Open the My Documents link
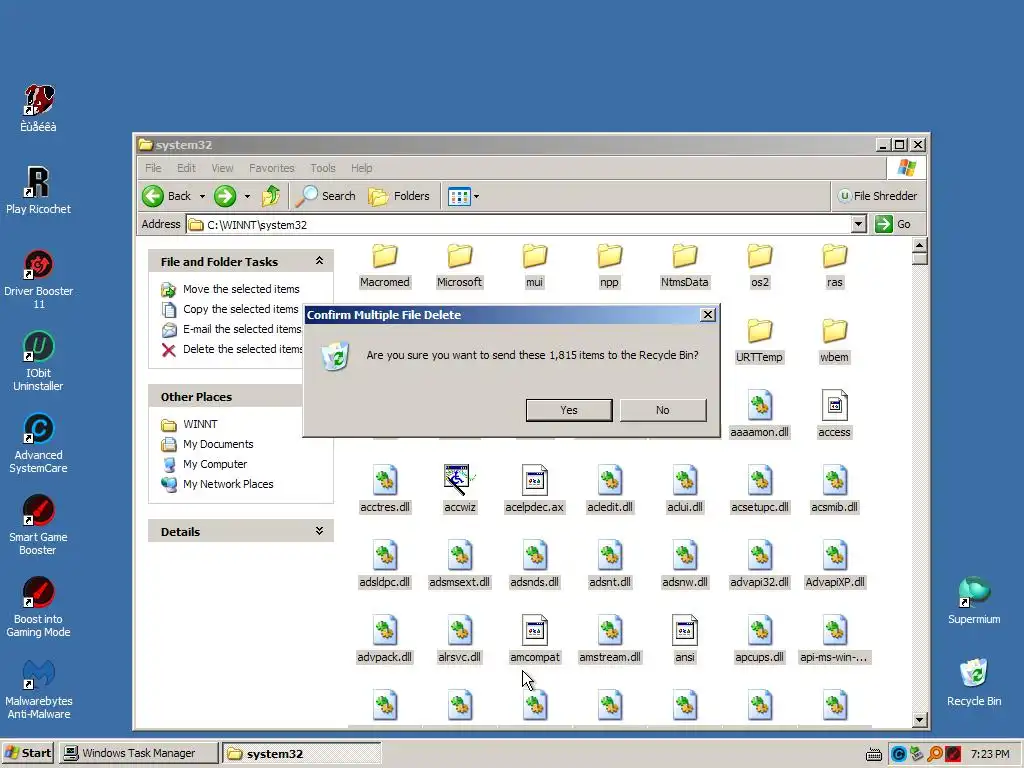Viewport: 1024px width, 768px height. pyautogui.click(x=218, y=444)
